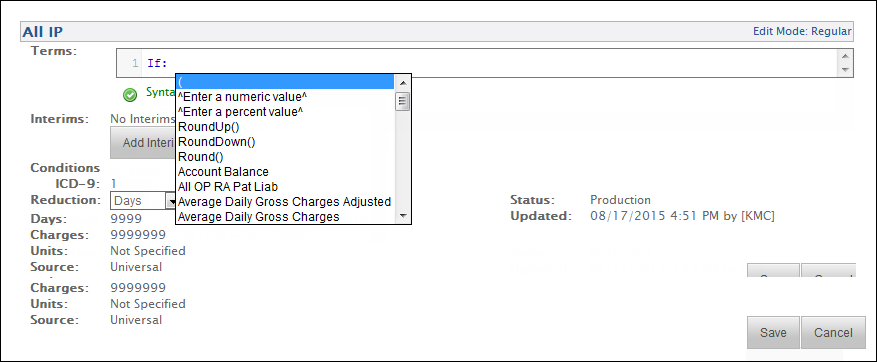
Task: Click the suggestion list scrollbar thumb
Action: (402, 102)
